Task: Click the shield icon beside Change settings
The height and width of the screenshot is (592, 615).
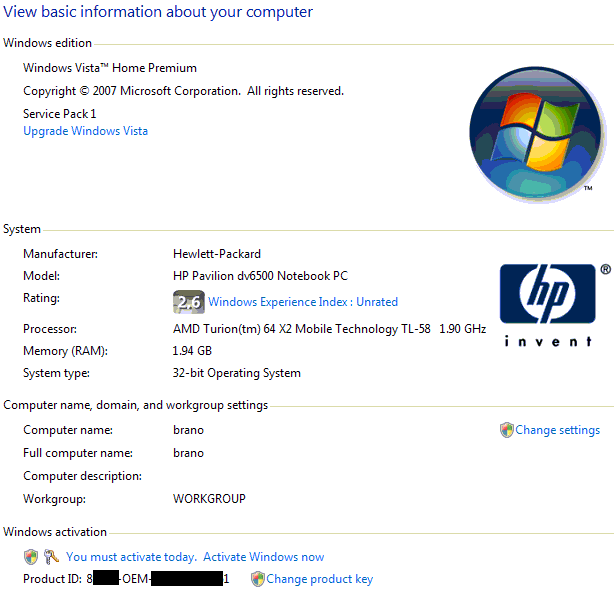Action: click(506, 430)
